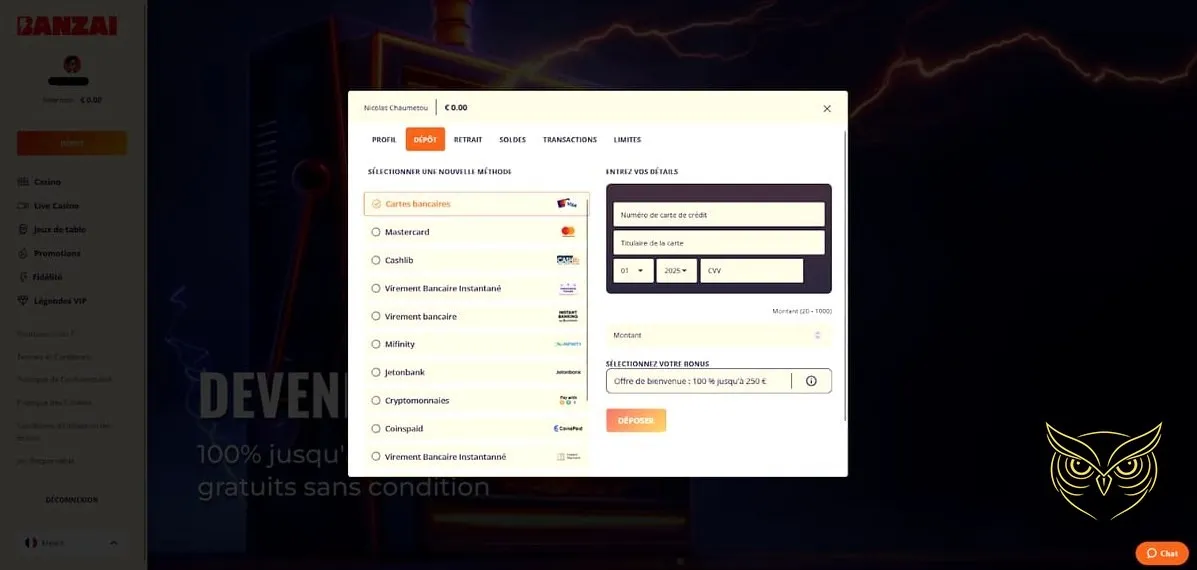Screen dimensions: 1197x570
Task: Click the BANZAI logo
Action: point(67,26)
